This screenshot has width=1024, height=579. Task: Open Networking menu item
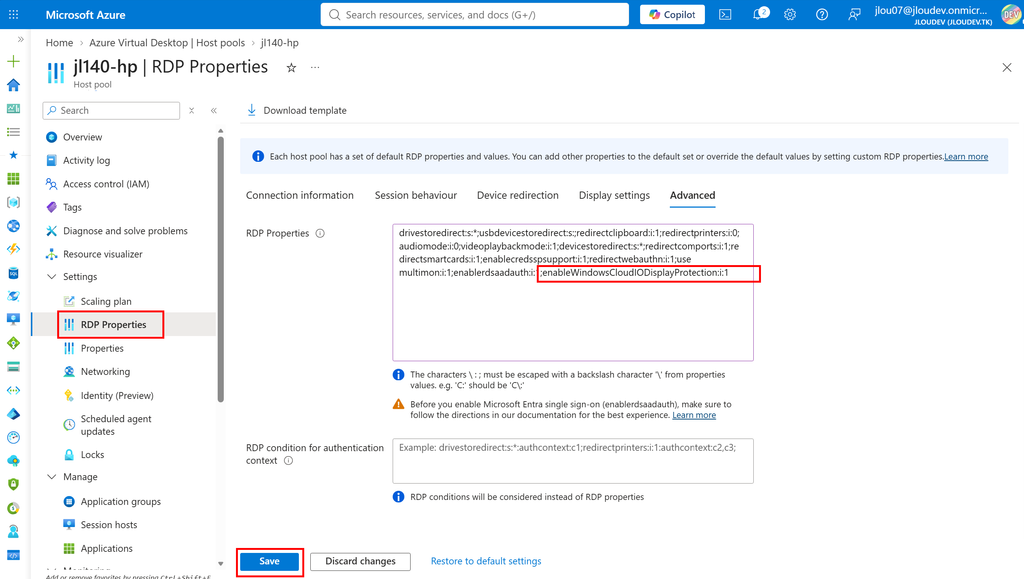coord(105,372)
